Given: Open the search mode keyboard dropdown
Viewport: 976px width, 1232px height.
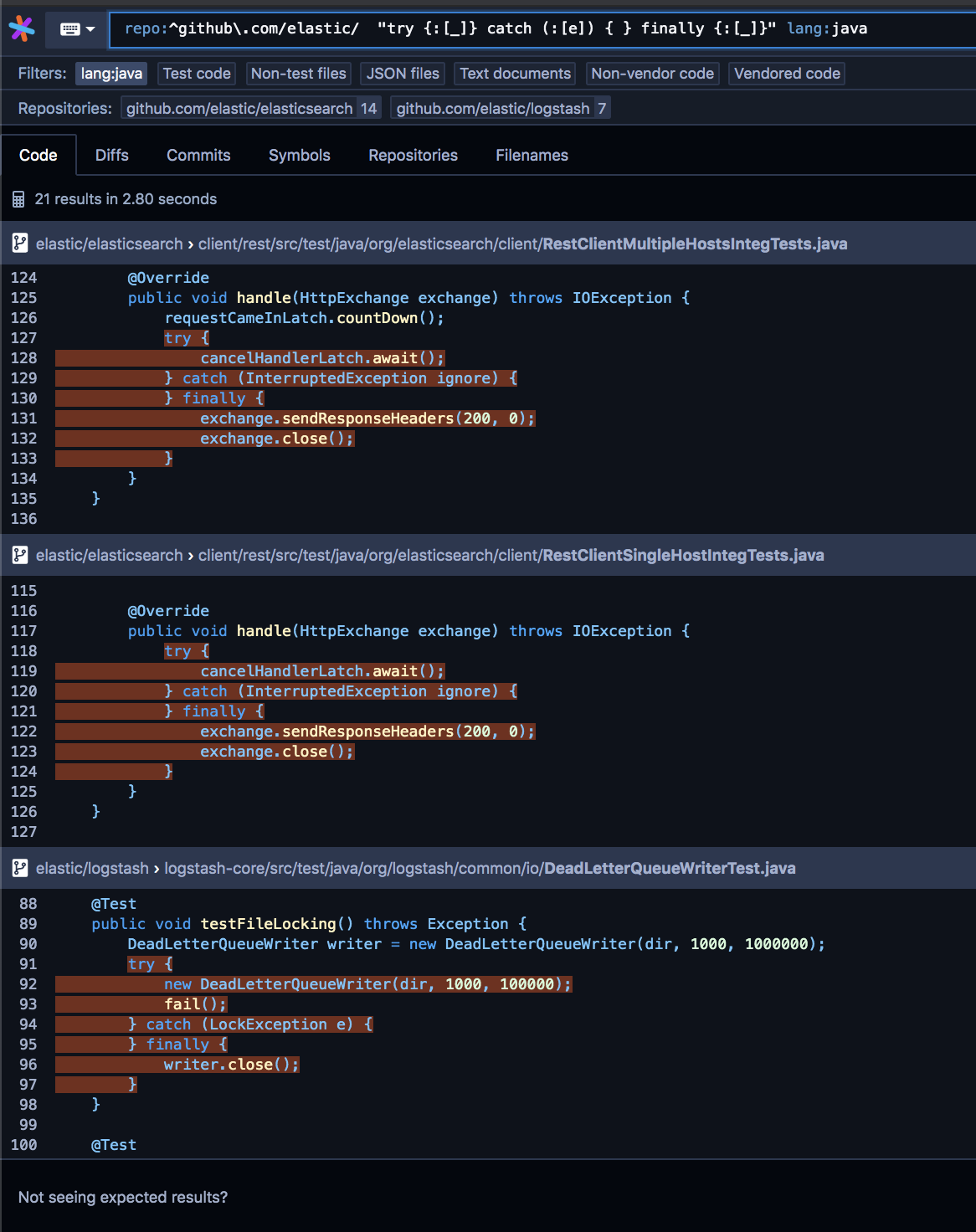Looking at the screenshot, I should tap(78, 29).
